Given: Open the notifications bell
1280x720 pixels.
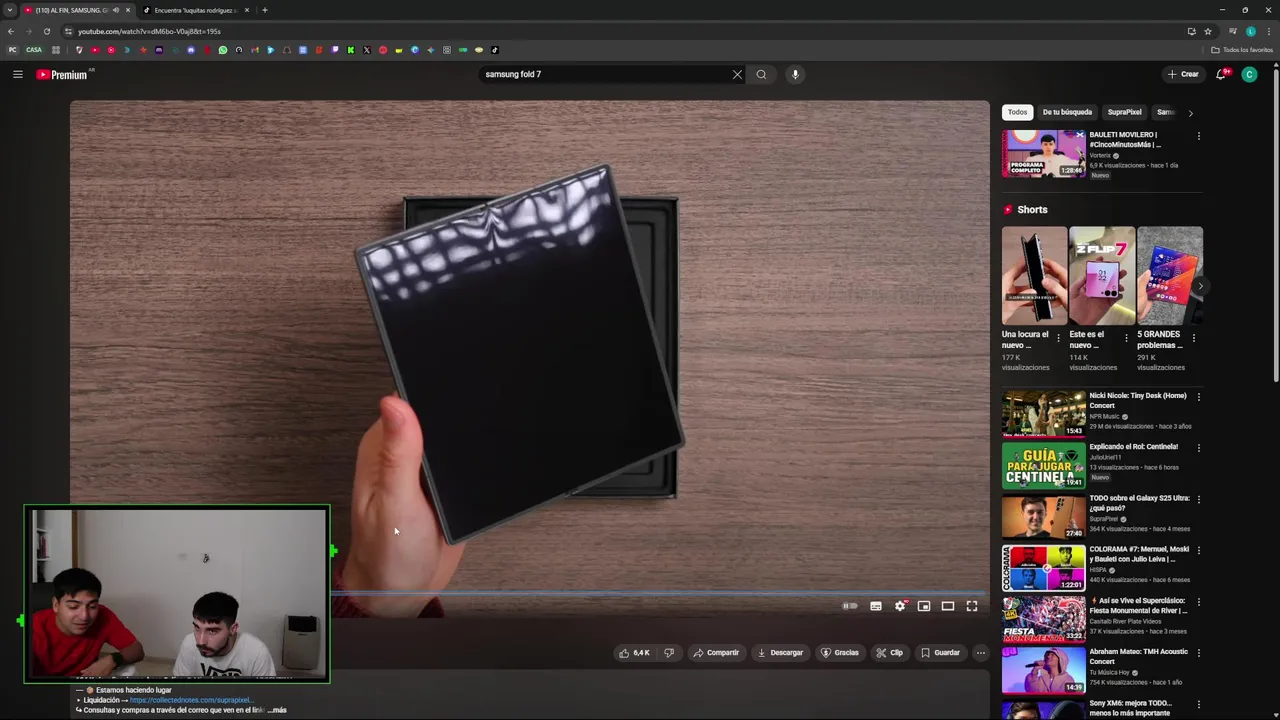Looking at the screenshot, I should 1221,74.
